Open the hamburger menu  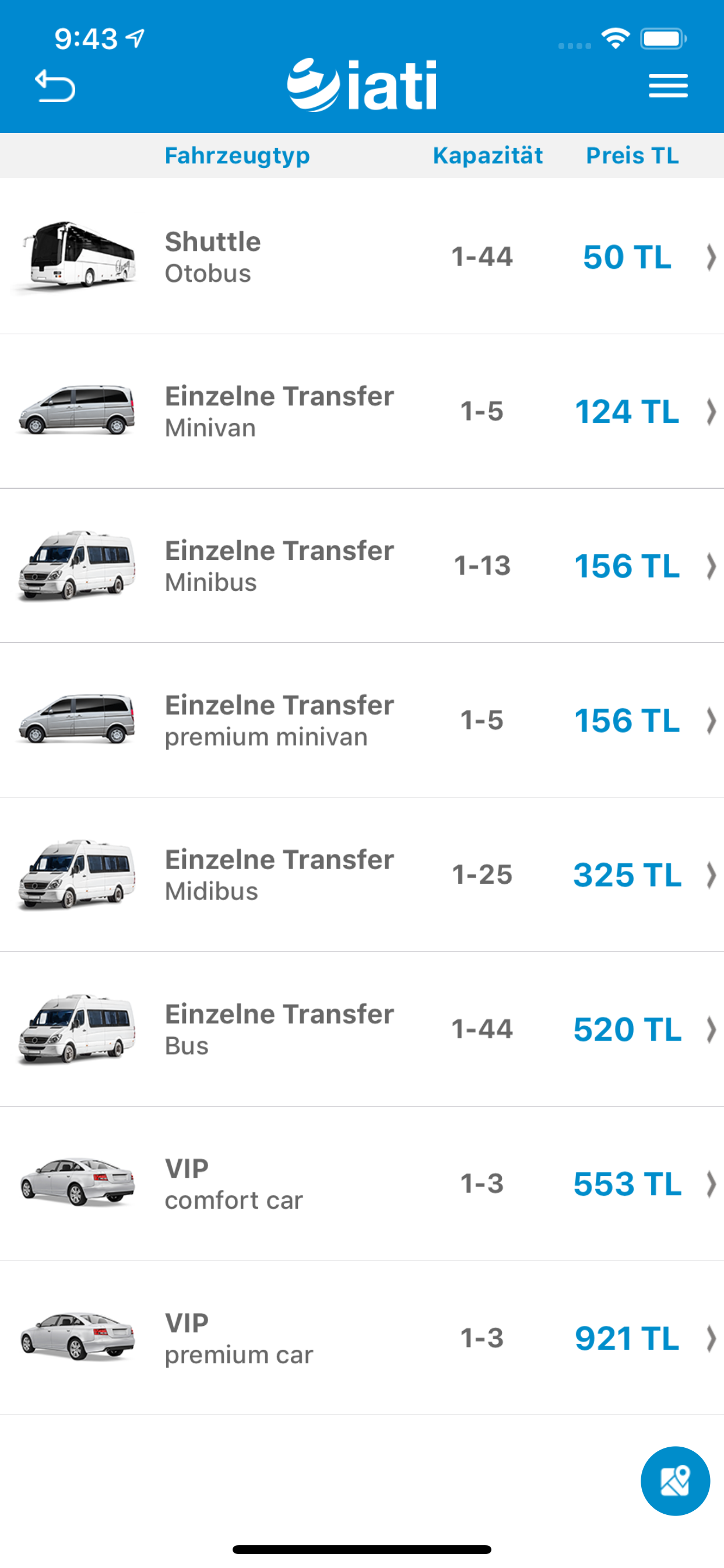pyautogui.click(x=668, y=86)
